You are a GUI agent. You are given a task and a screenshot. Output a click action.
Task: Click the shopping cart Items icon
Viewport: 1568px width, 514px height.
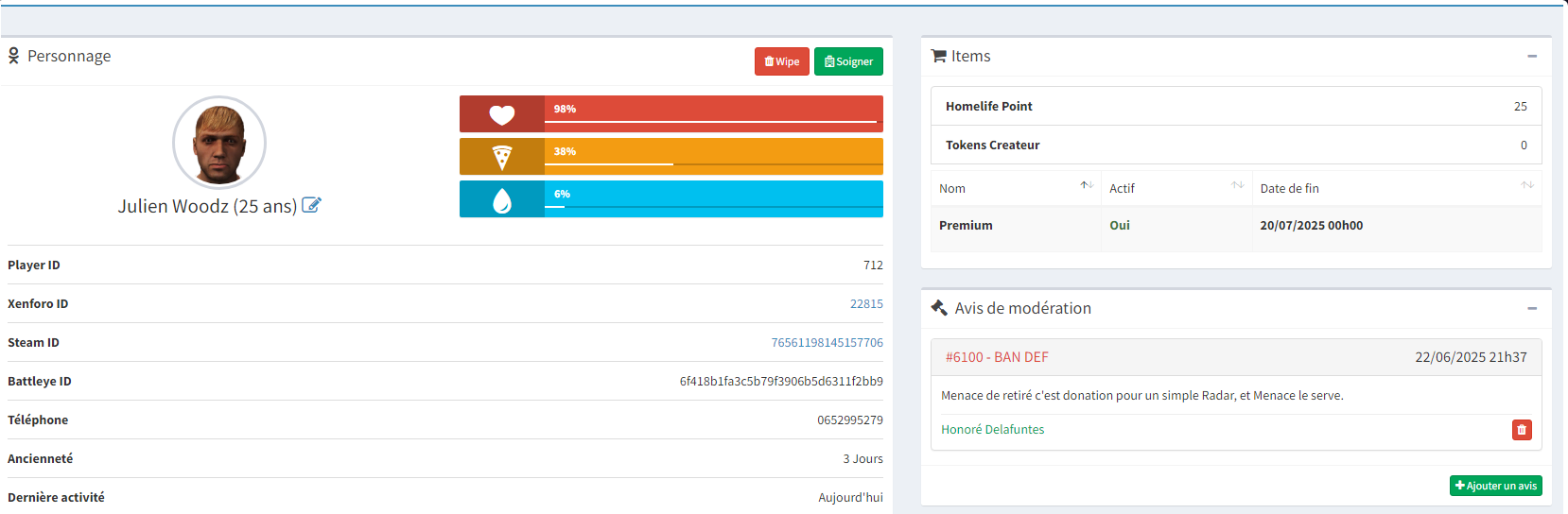(x=938, y=57)
